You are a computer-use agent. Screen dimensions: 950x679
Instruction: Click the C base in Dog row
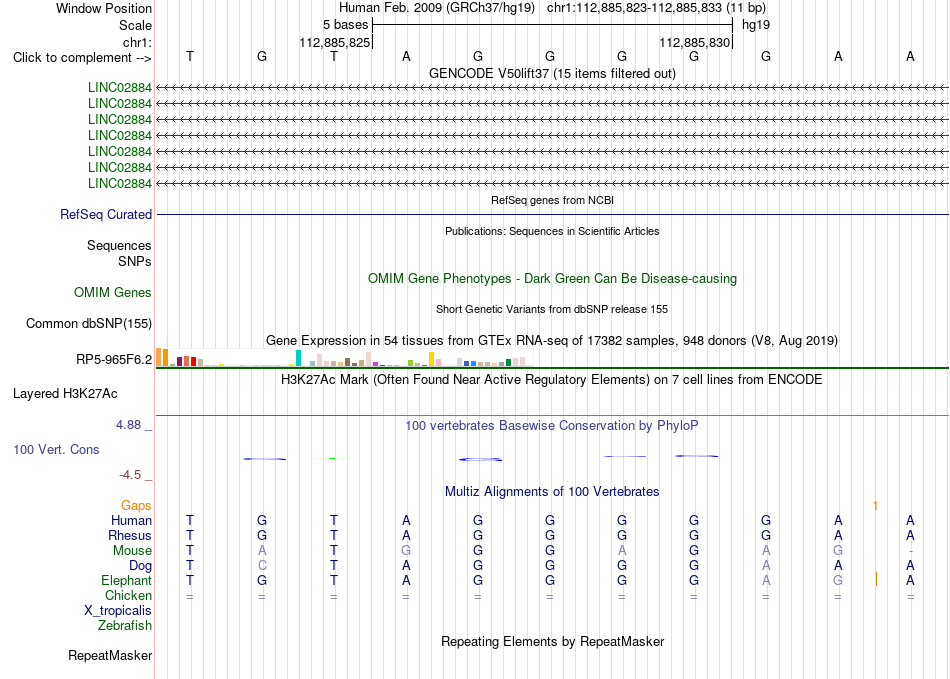tap(262, 566)
